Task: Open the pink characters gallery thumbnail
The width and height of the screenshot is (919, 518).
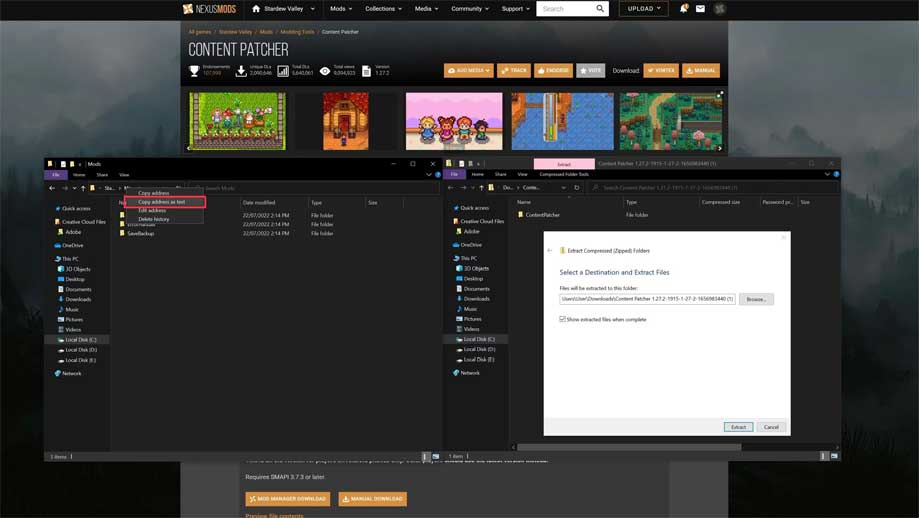Action: [x=454, y=121]
